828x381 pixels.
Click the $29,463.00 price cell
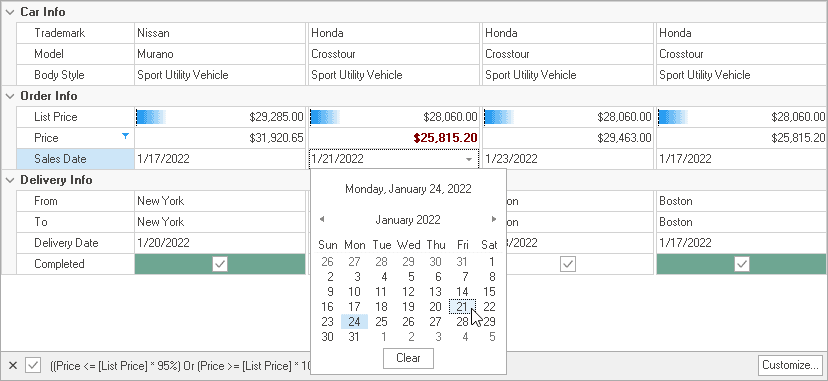click(568, 138)
